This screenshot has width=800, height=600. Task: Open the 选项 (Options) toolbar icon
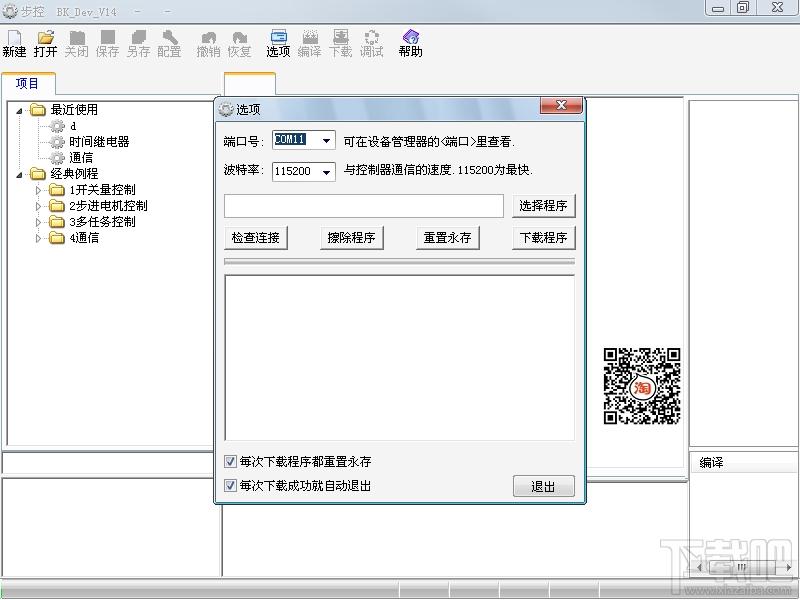pyautogui.click(x=278, y=43)
